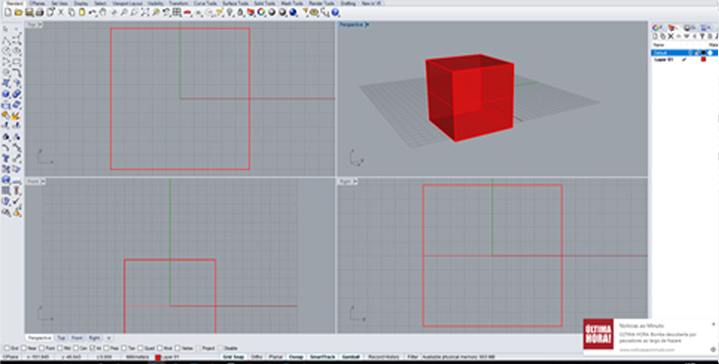Toggle the Near osnap checkbox
The height and width of the screenshot is (364, 719).
23,348
